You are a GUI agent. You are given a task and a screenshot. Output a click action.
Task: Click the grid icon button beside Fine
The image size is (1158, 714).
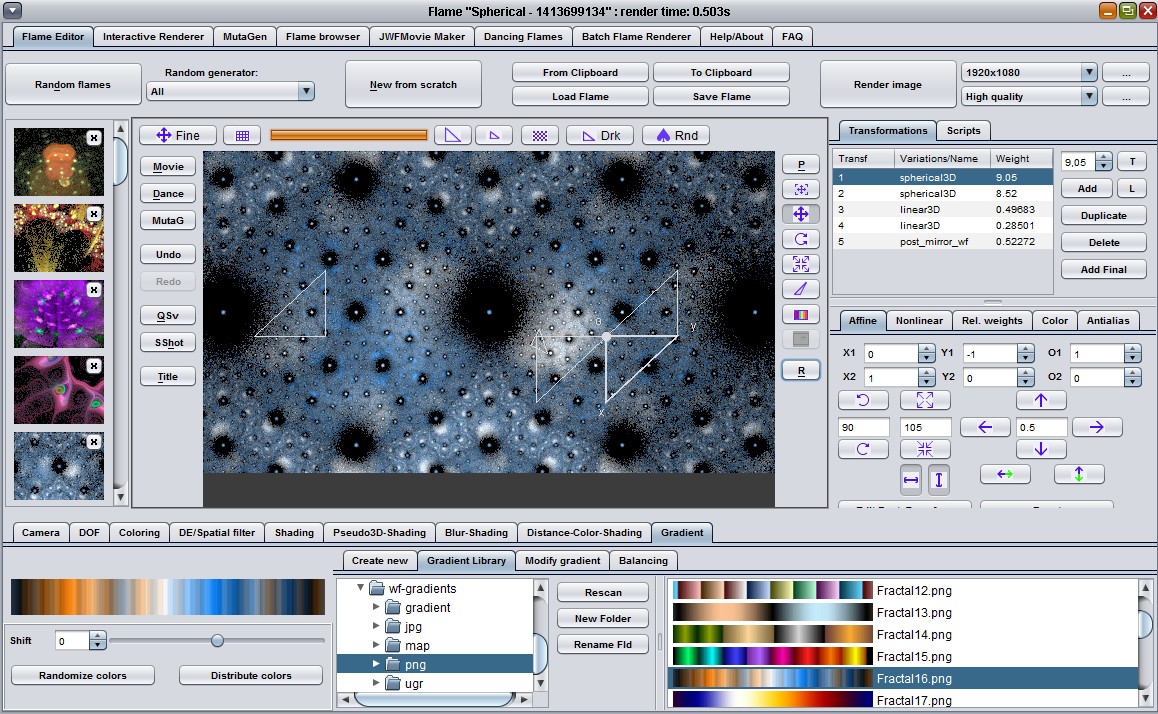point(242,135)
